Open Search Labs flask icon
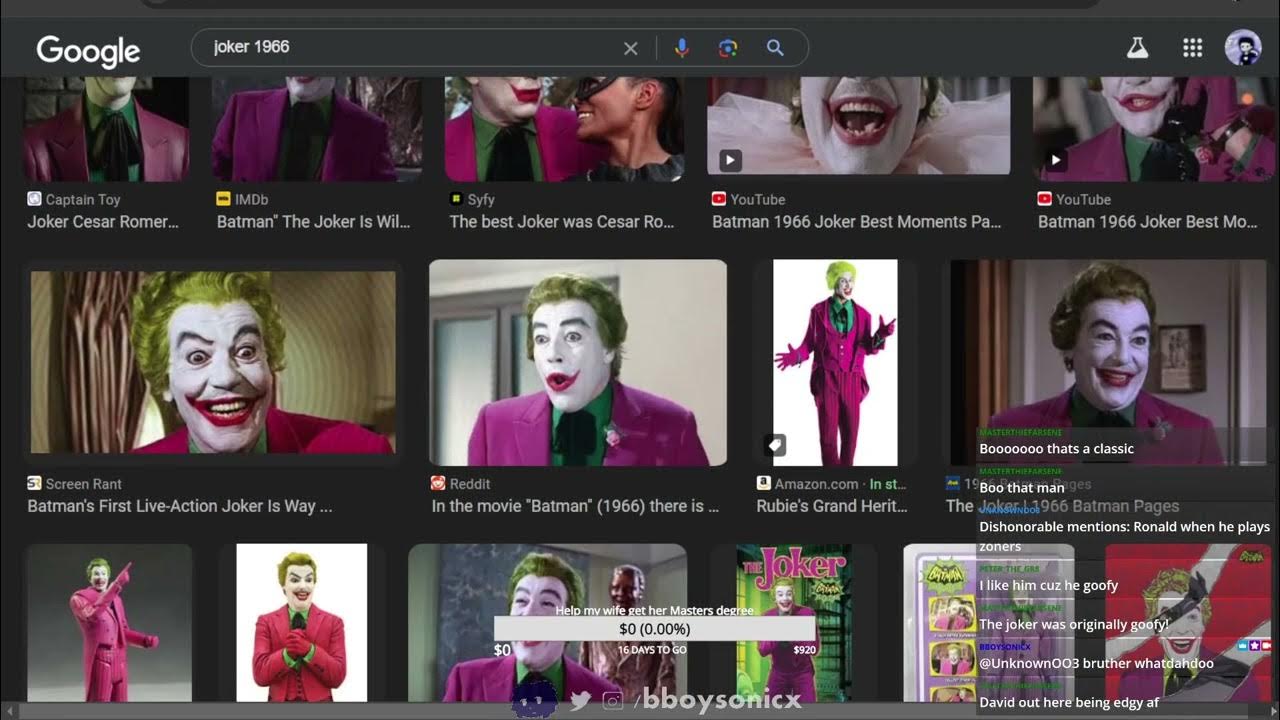The image size is (1280, 720). click(x=1138, y=48)
